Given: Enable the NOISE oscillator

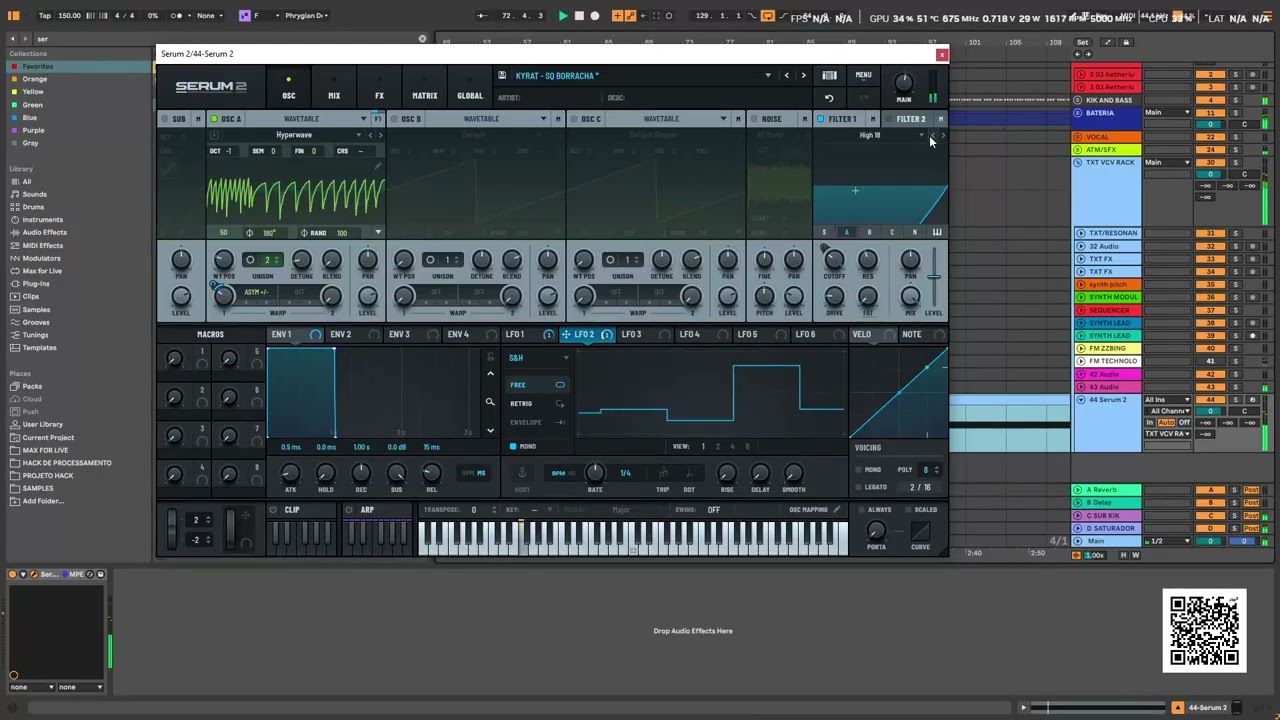Looking at the screenshot, I should (x=753, y=119).
